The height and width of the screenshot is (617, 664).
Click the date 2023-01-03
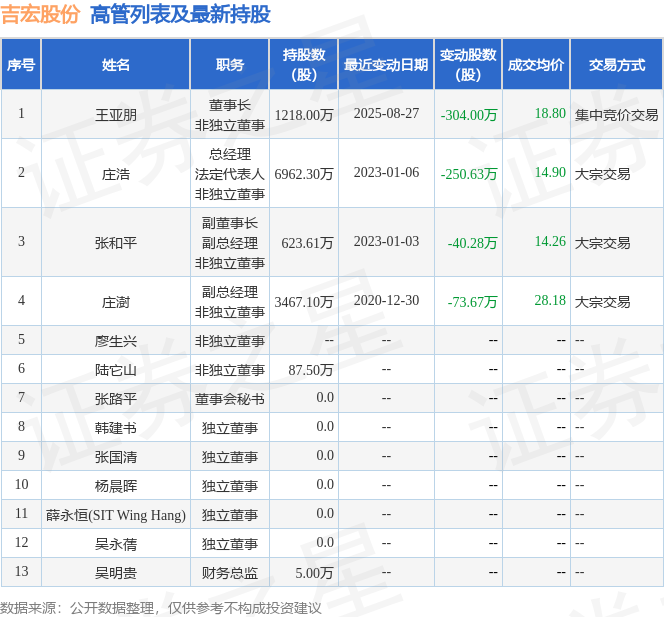click(x=386, y=241)
